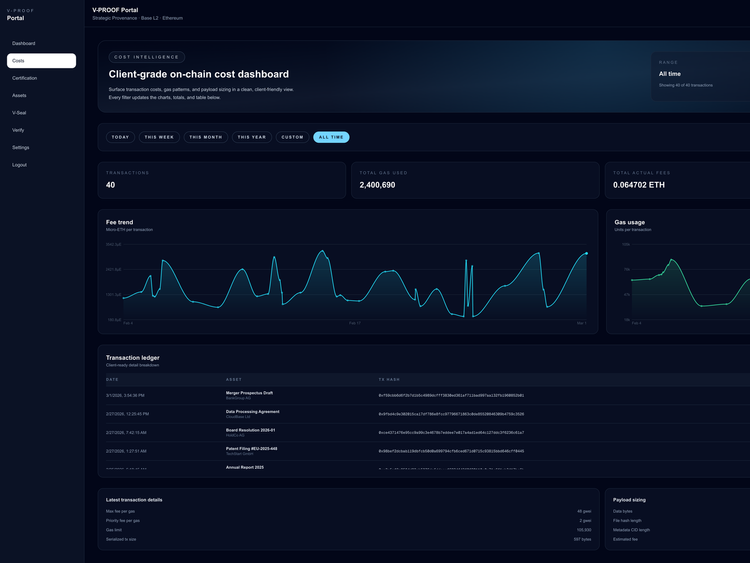Click the tx hash of Board Resolution 2026-01

[451, 433]
